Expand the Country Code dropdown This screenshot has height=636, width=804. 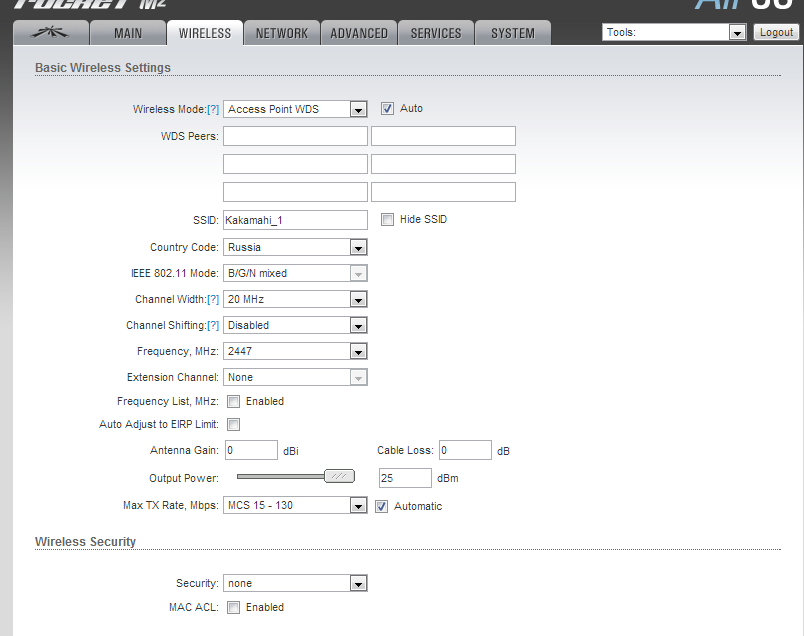pos(295,247)
